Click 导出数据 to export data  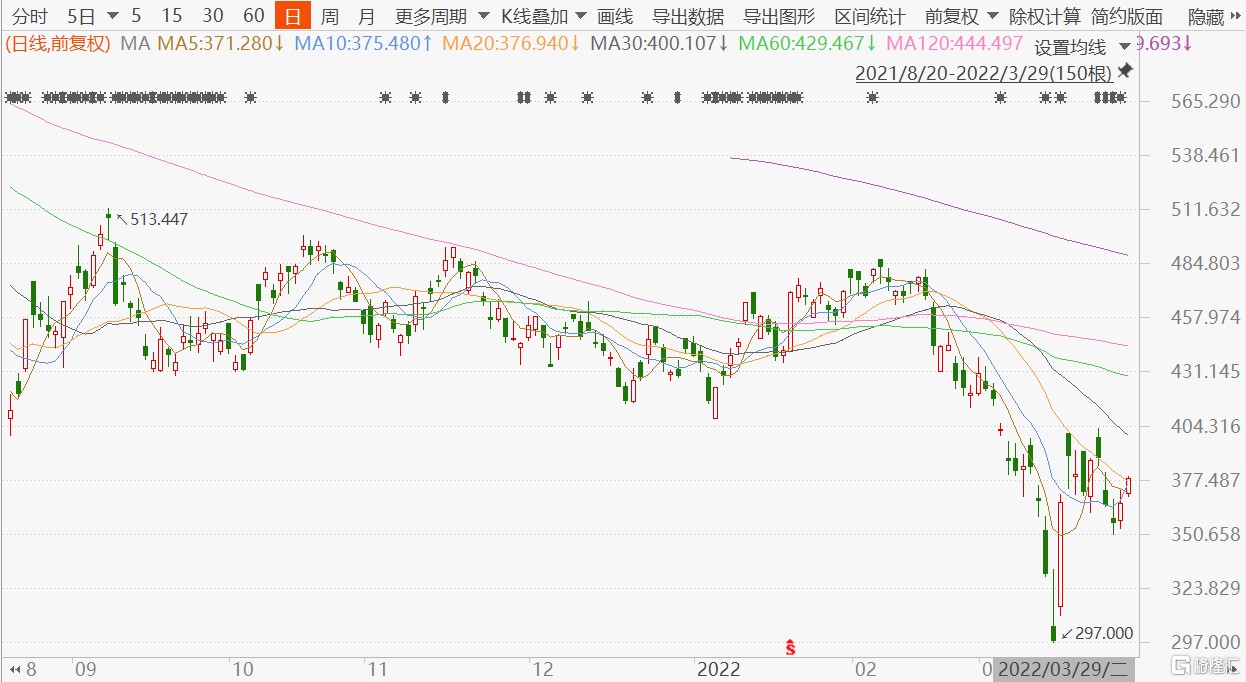click(687, 16)
